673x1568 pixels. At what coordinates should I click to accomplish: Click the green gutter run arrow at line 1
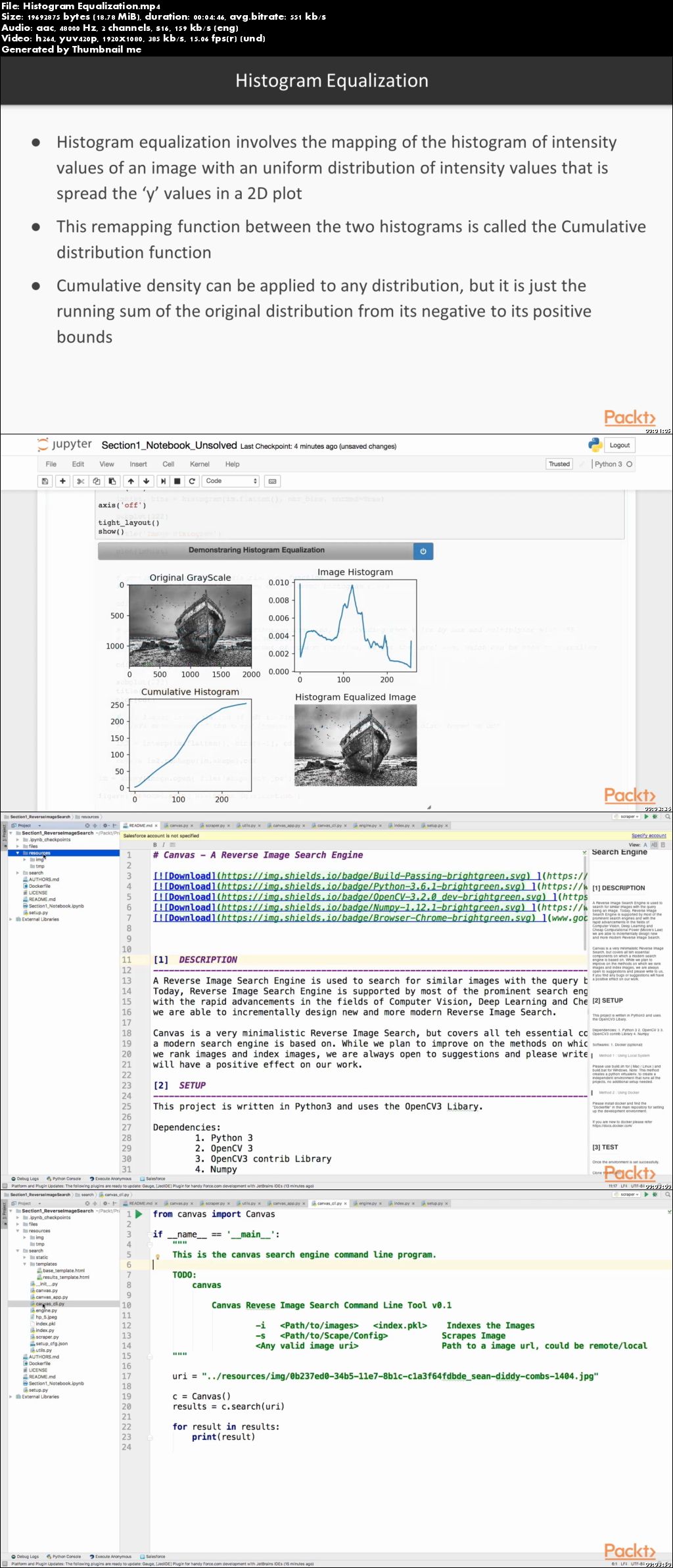(139, 1214)
